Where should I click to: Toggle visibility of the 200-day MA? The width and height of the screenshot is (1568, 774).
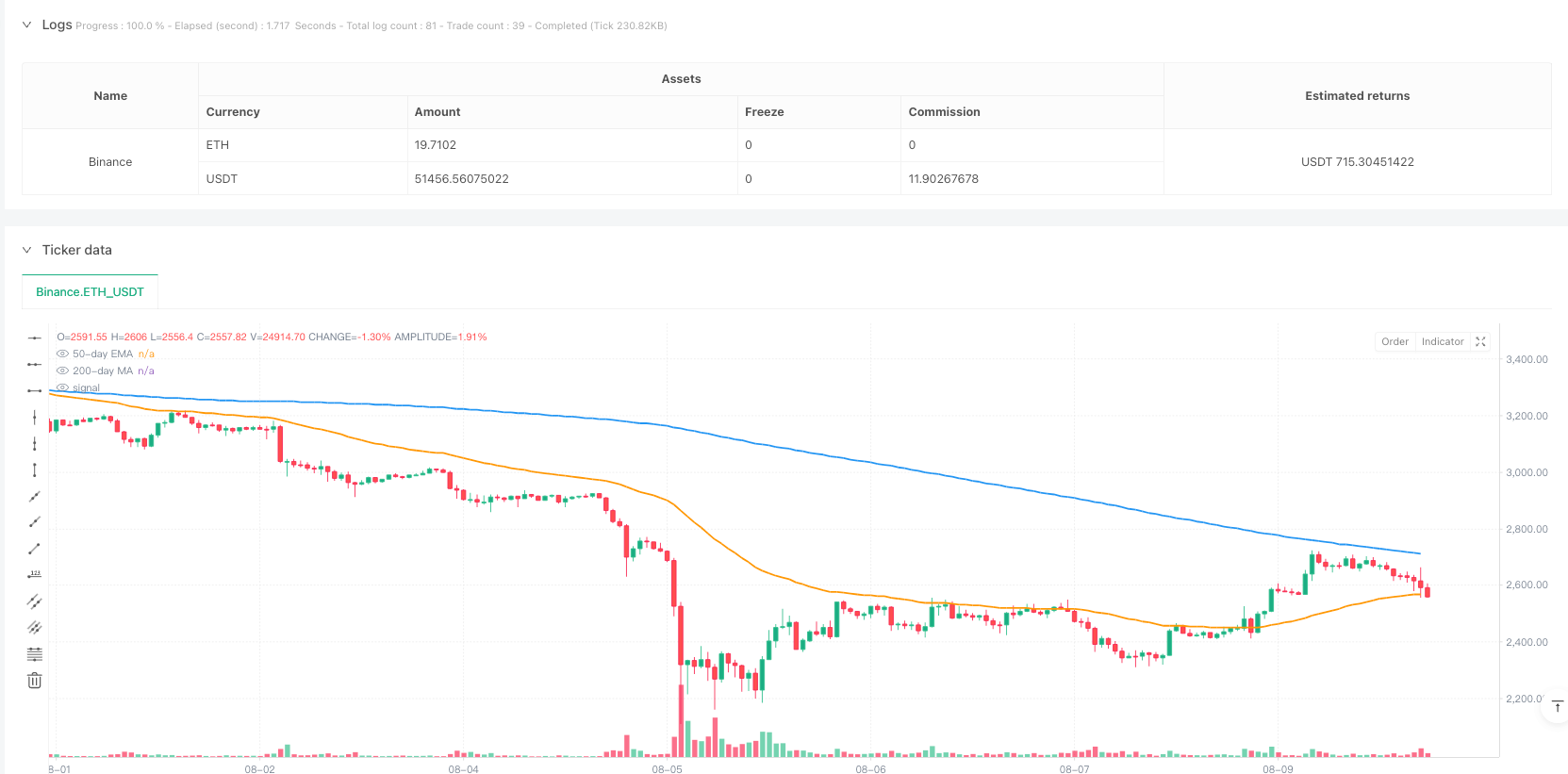tap(62, 371)
